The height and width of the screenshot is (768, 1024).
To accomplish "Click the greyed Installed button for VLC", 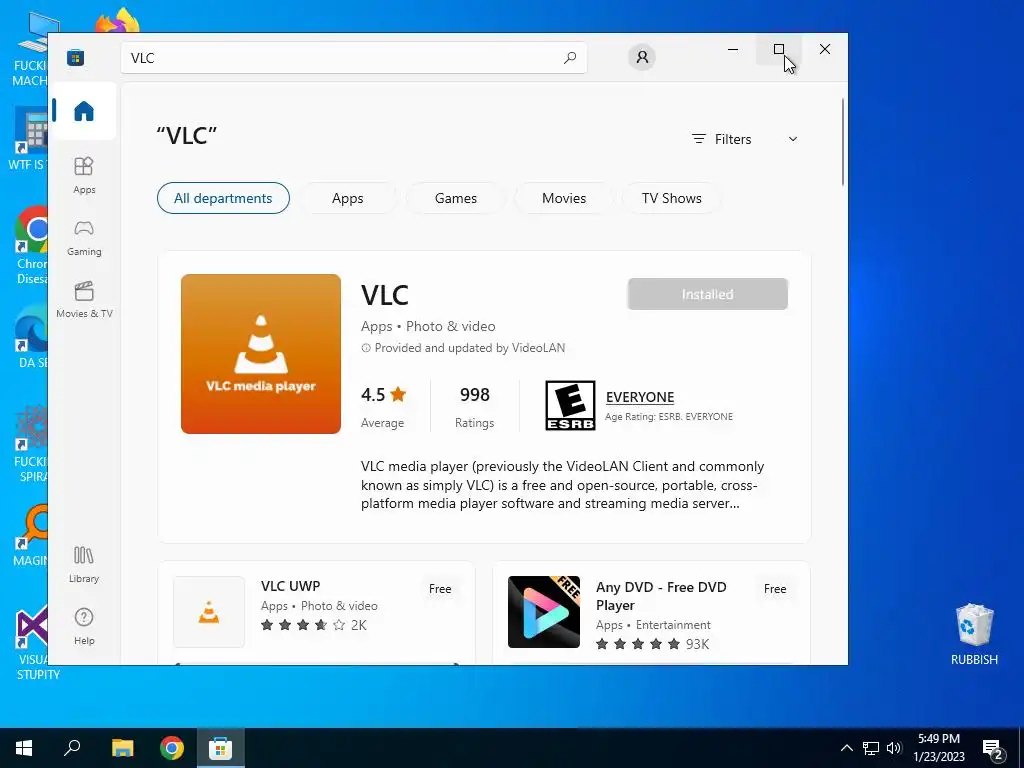I will pos(707,294).
